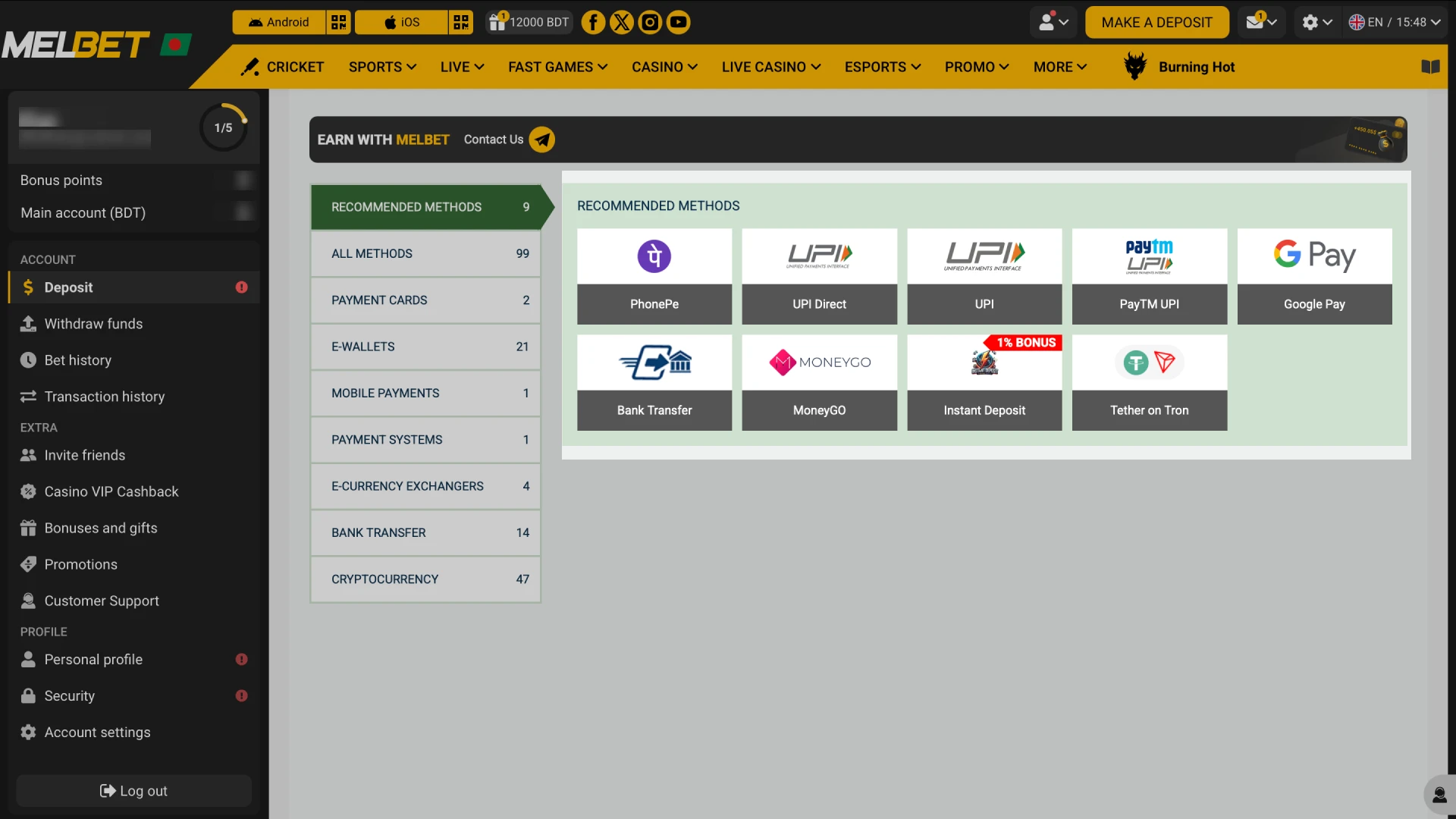Switch to the CRYPTOCURRENCY methods tab

point(425,579)
